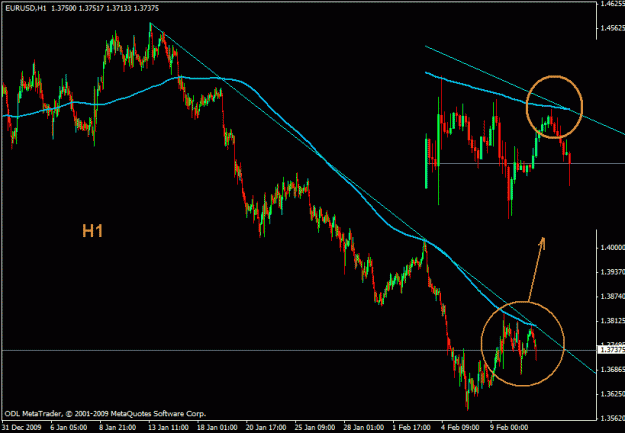The height and width of the screenshot is (433, 625).
Task: Select the 20 Jan 17:00 time label
Action: pos(266,427)
